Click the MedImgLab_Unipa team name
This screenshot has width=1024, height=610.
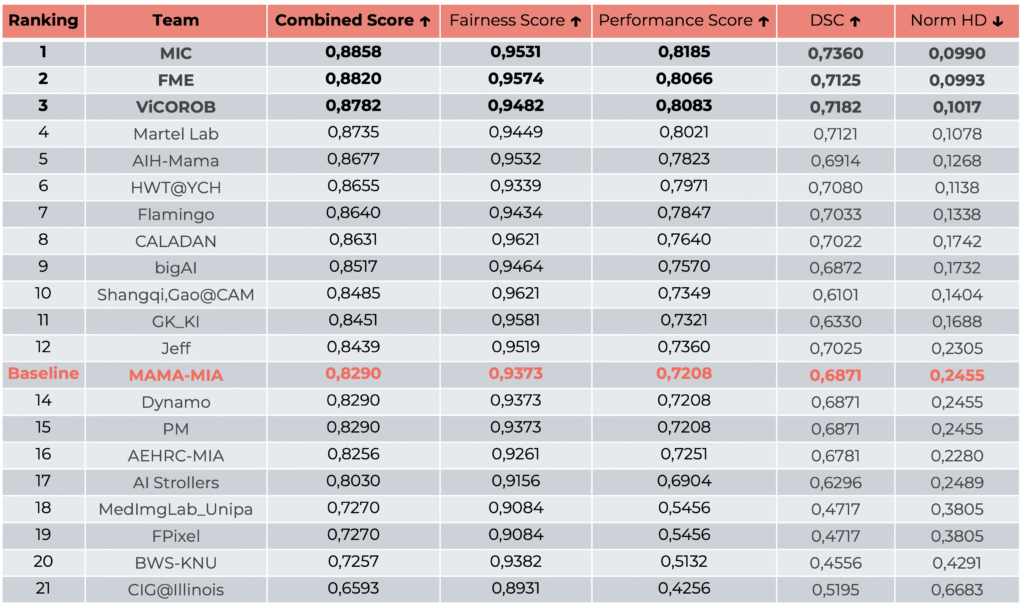(176, 509)
